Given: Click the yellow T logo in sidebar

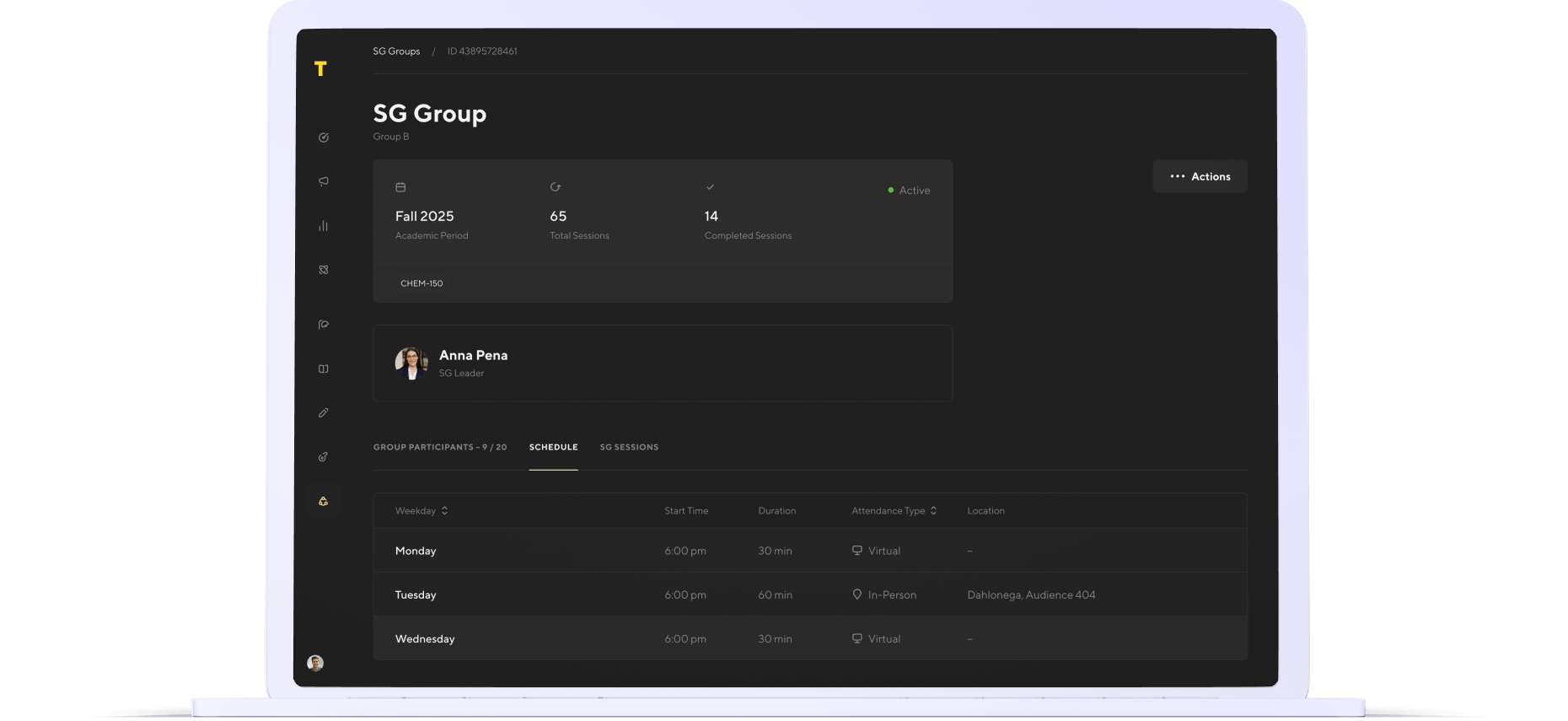Looking at the screenshot, I should (x=320, y=69).
